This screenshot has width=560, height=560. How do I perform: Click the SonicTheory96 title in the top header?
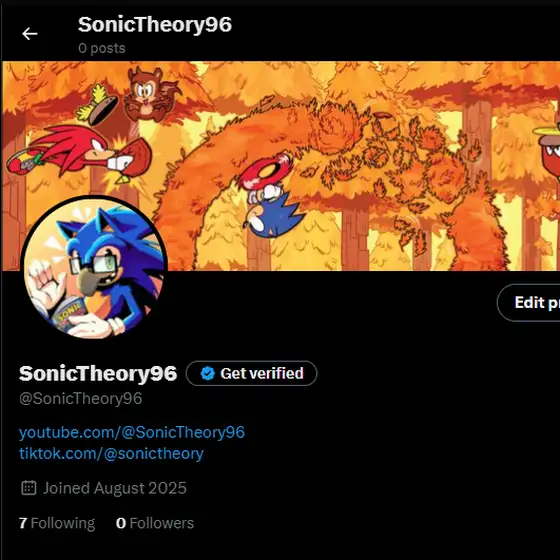155,25
